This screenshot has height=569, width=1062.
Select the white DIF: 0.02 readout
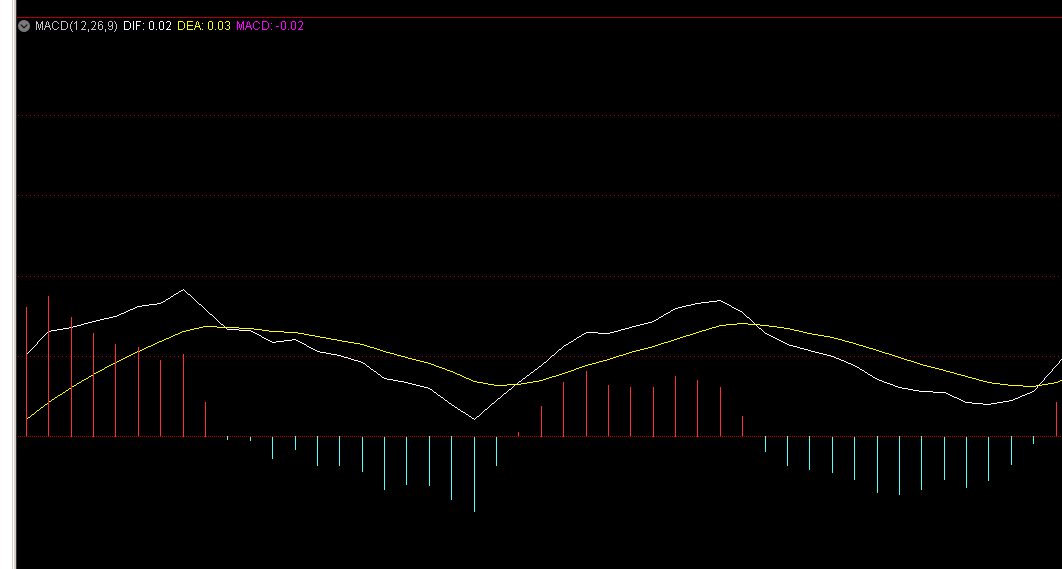(147, 26)
